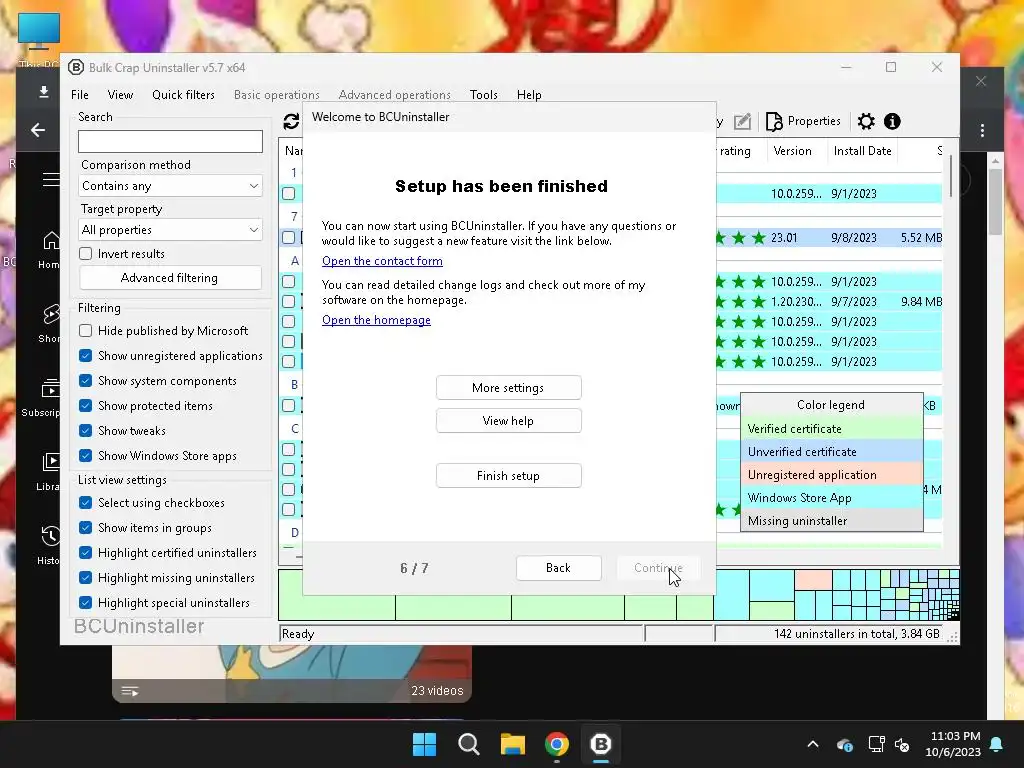Open the Help menu
The image size is (1024, 768).
tap(529, 95)
